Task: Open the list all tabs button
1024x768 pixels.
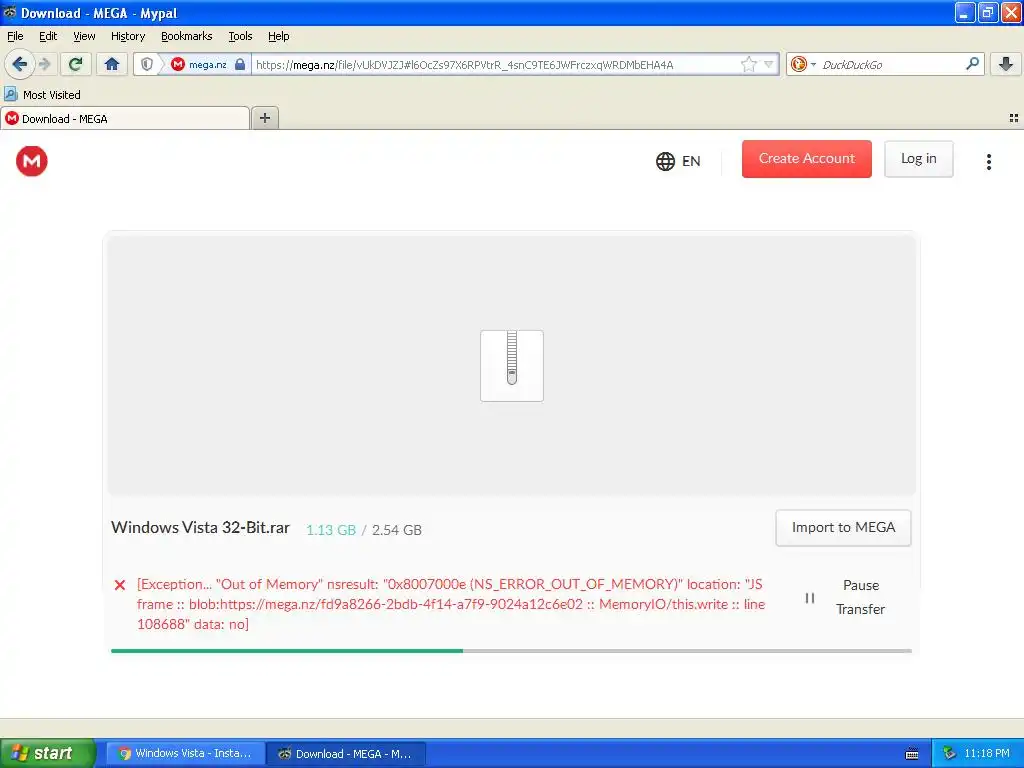Action: [1014, 118]
